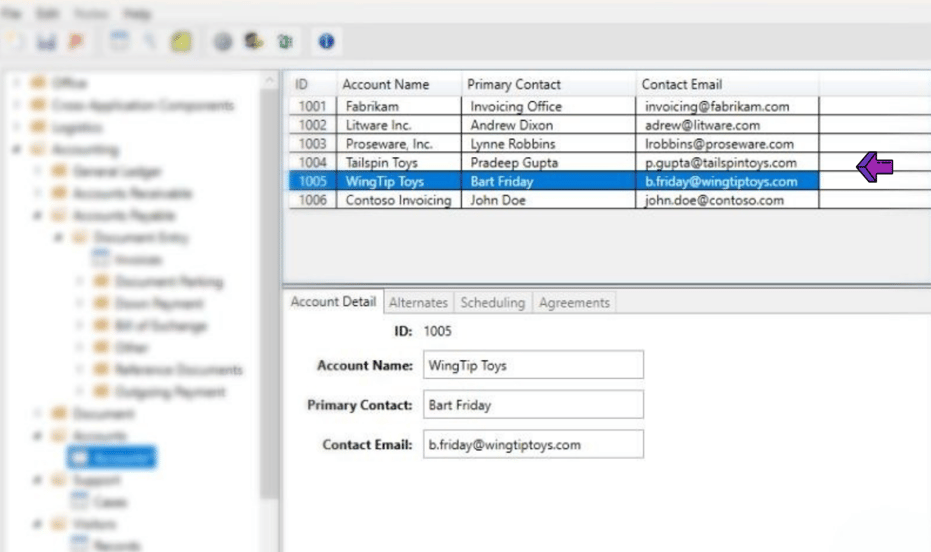Click the blank-page New toolbar icon
This screenshot has height=552, width=931.
click(15, 42)
